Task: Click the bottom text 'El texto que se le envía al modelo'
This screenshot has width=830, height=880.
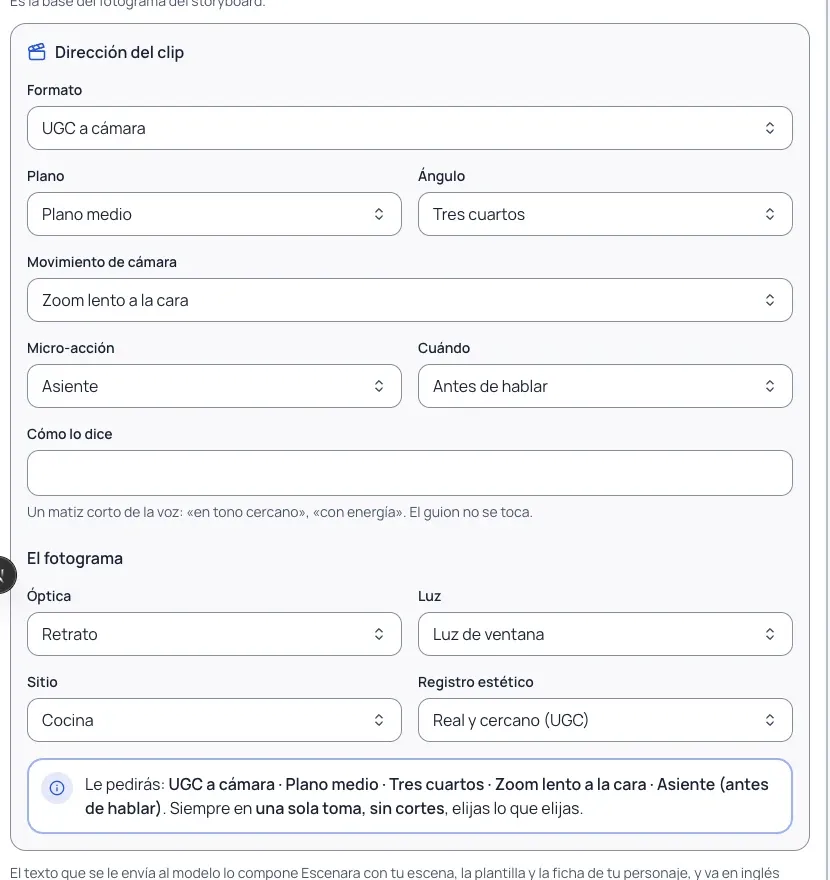Action: [395, 873]
